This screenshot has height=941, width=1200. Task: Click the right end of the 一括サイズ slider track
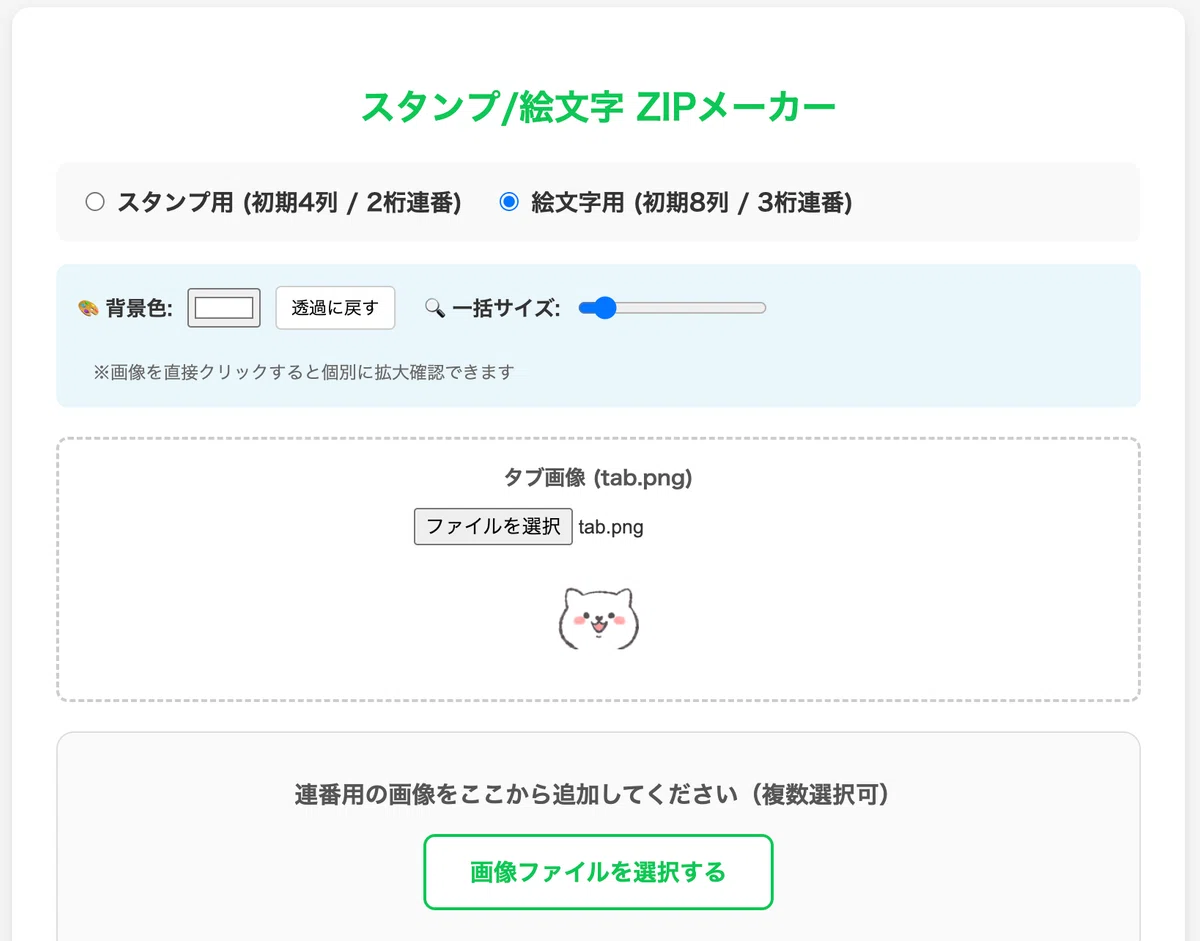[x=761, y=308]
